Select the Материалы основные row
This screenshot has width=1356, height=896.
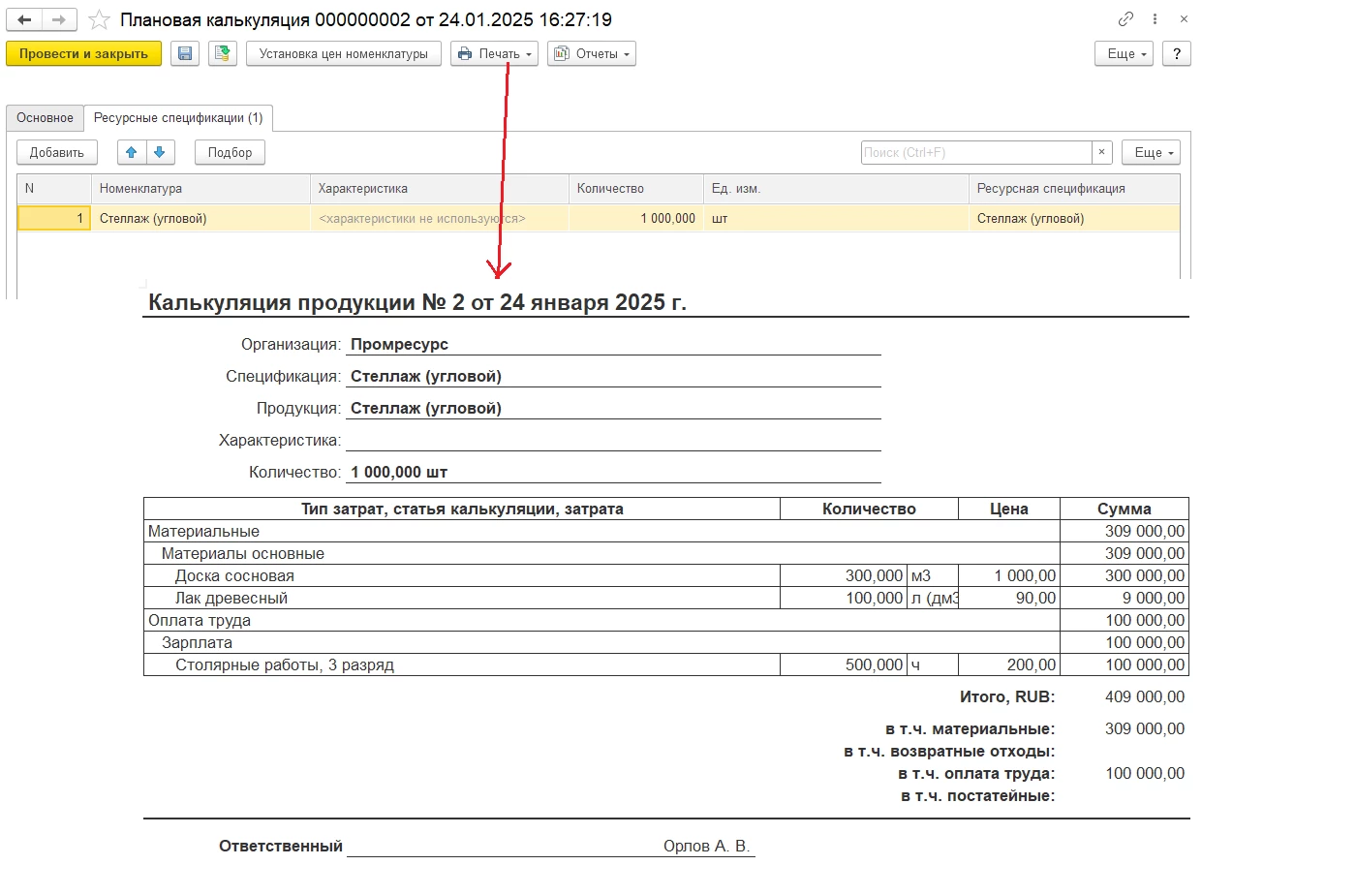pos(601,553)
